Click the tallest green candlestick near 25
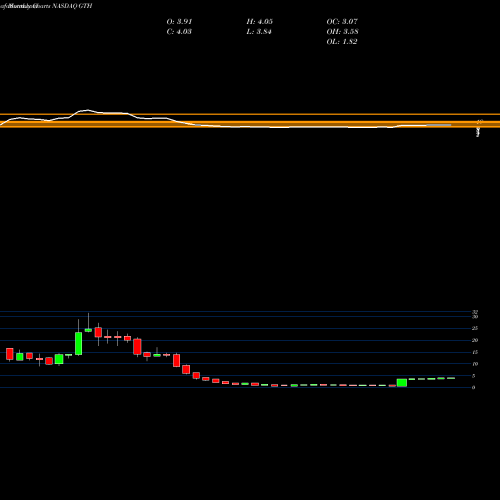This screenshot has height=500, width=500. pyautogui.click(x=78, y=343)
